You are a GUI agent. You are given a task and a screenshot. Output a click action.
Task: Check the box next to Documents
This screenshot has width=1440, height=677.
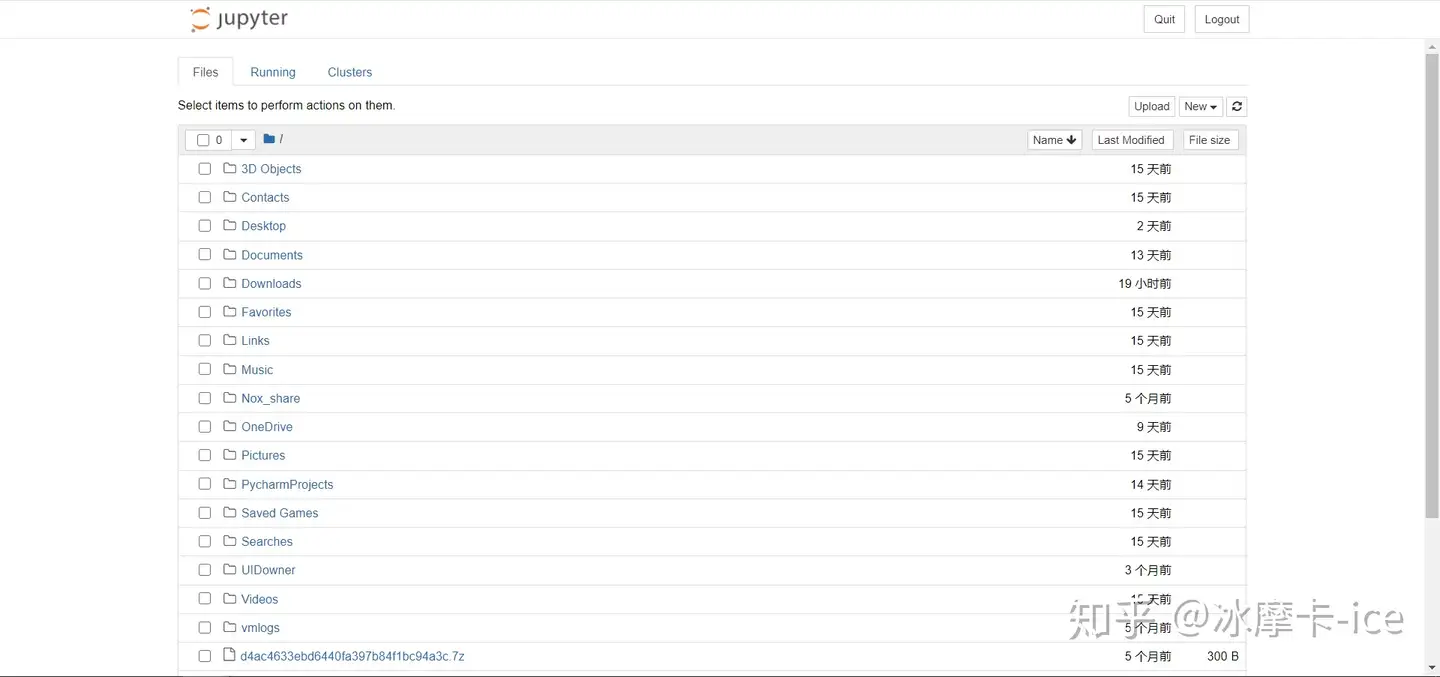(204, 254)
